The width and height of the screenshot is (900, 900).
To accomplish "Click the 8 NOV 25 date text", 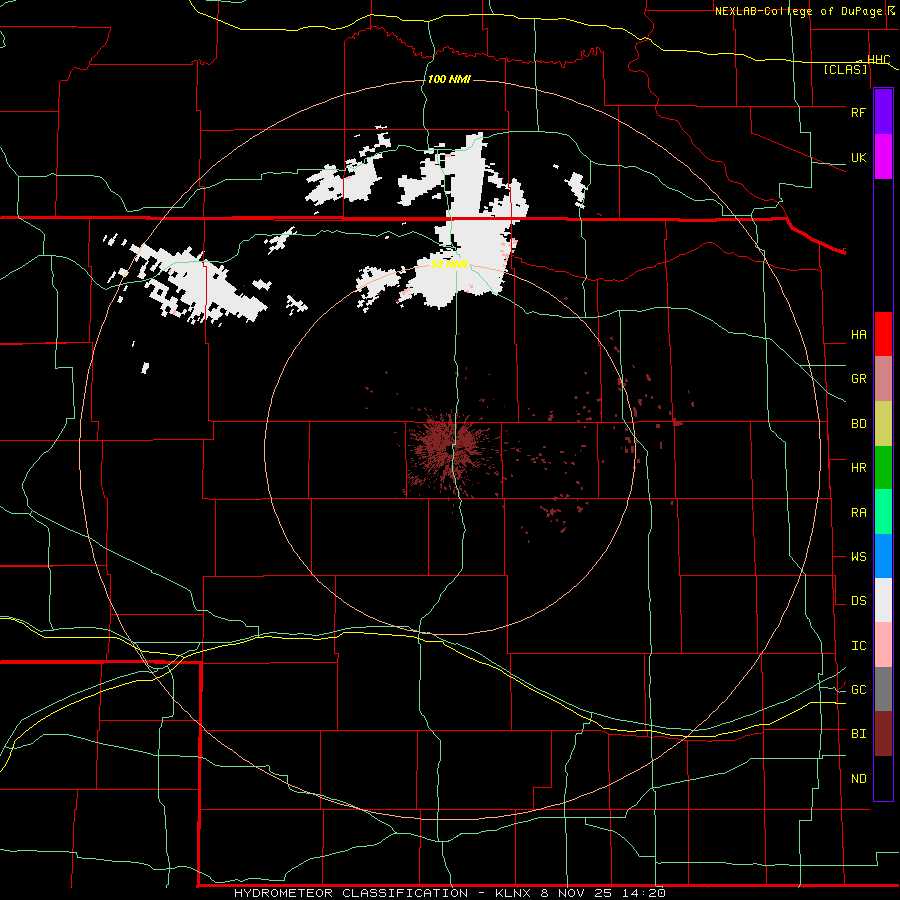I will tap(577, 893).
